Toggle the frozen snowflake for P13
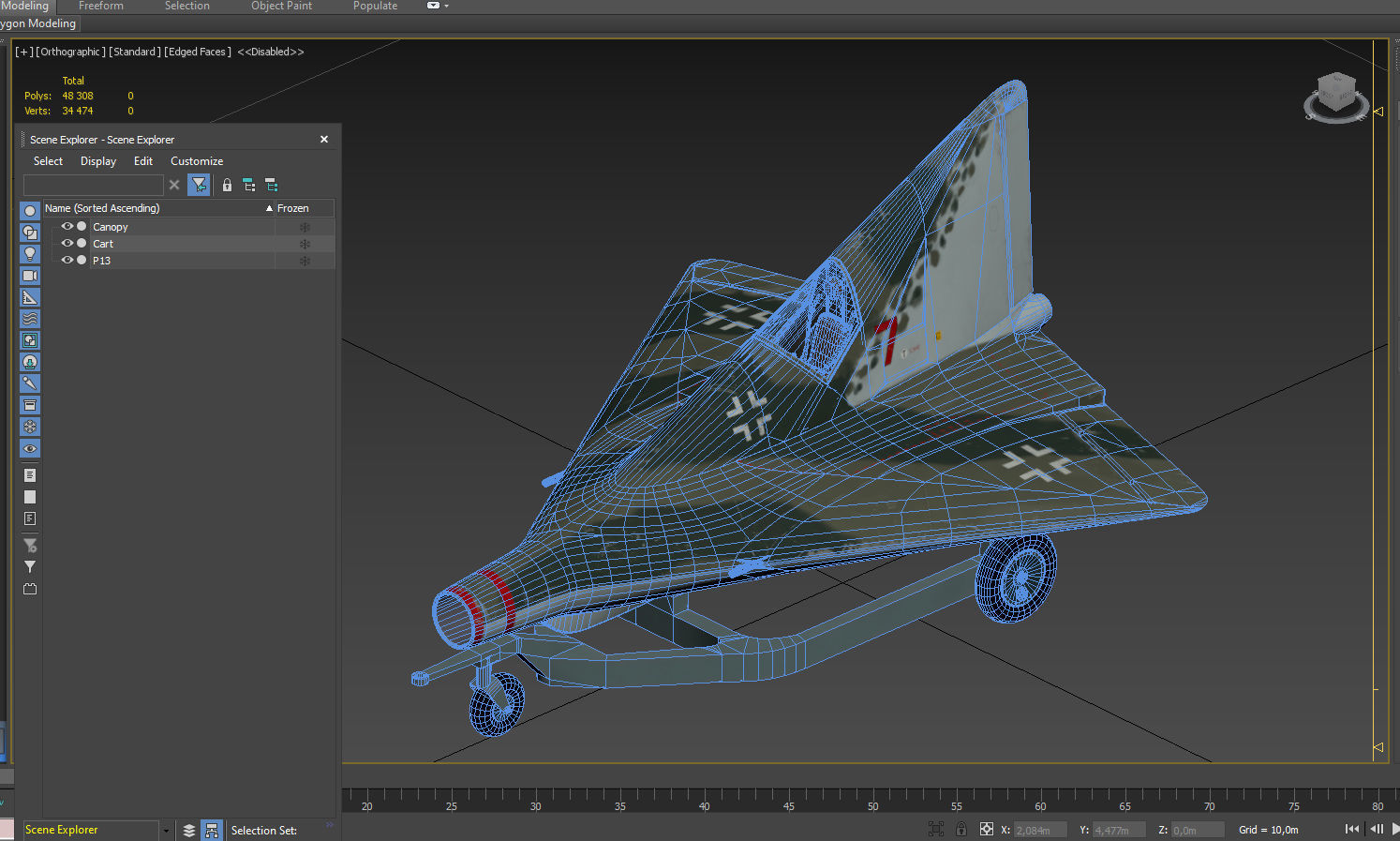 (x=305, y=261)
